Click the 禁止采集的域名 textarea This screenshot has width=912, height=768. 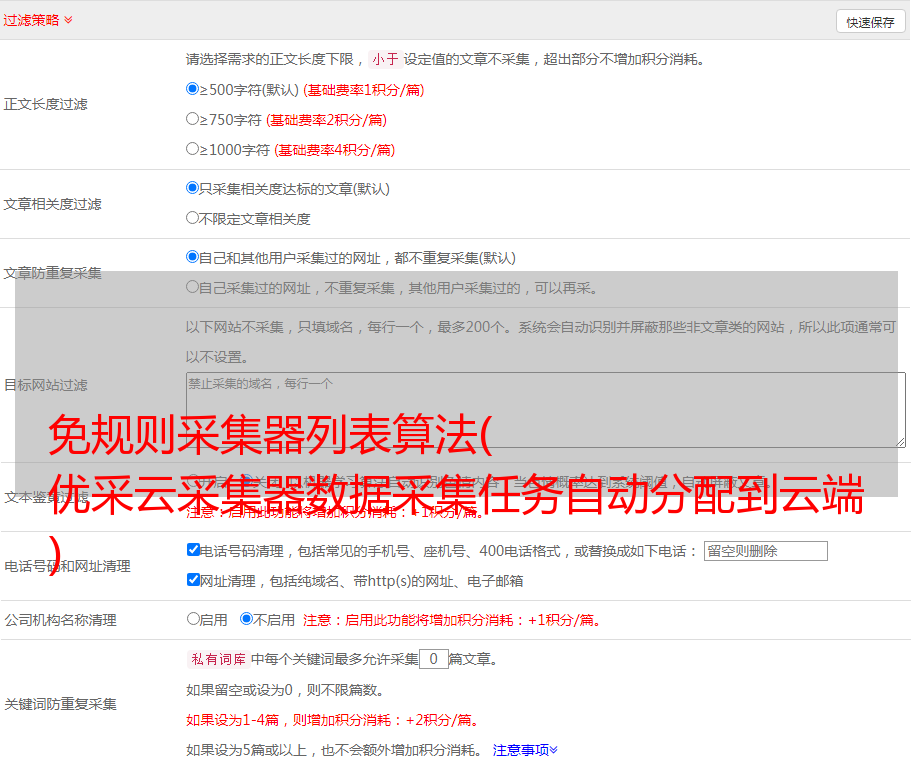point(546,410)
